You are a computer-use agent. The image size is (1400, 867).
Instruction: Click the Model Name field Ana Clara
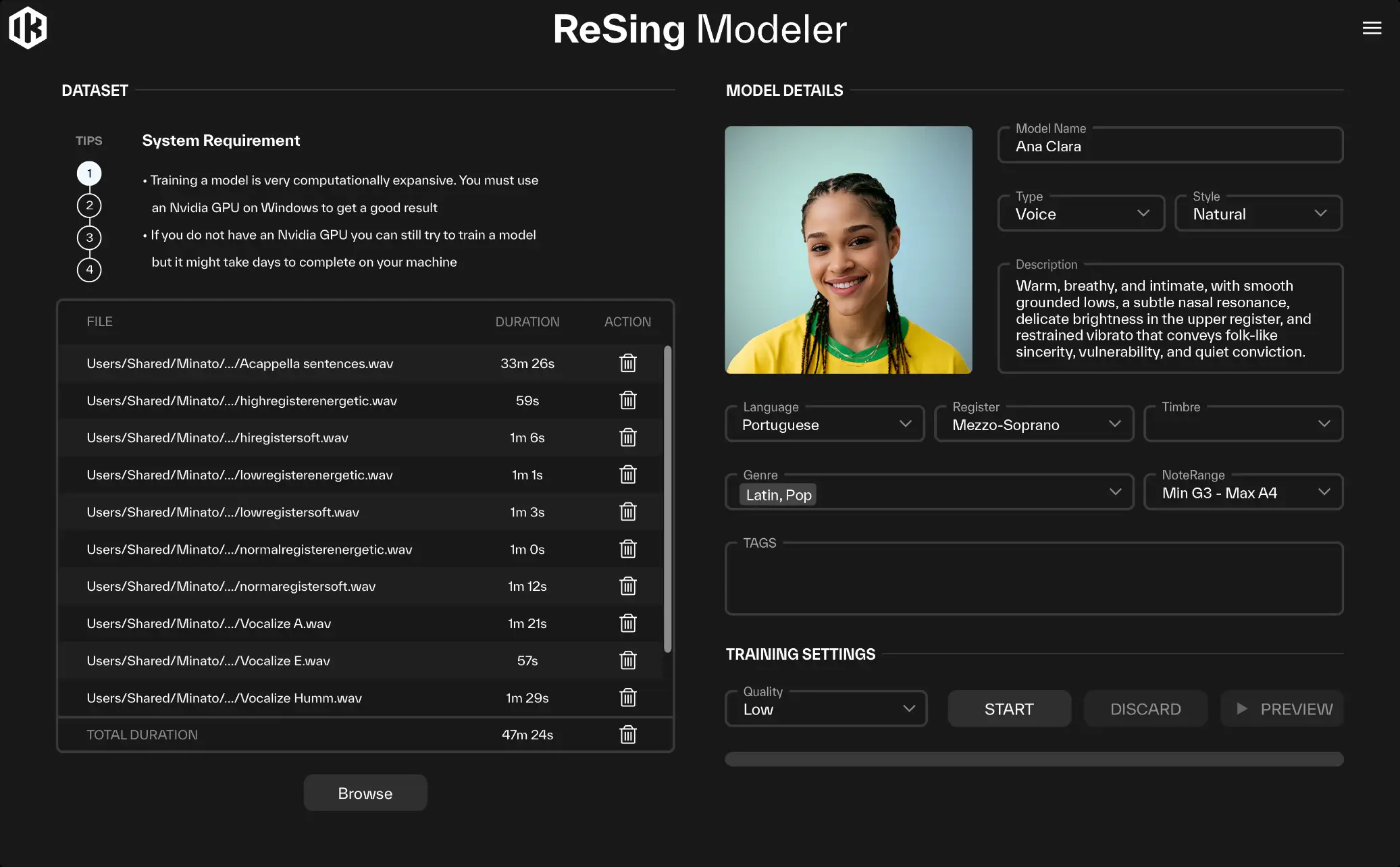point(1170,145)
